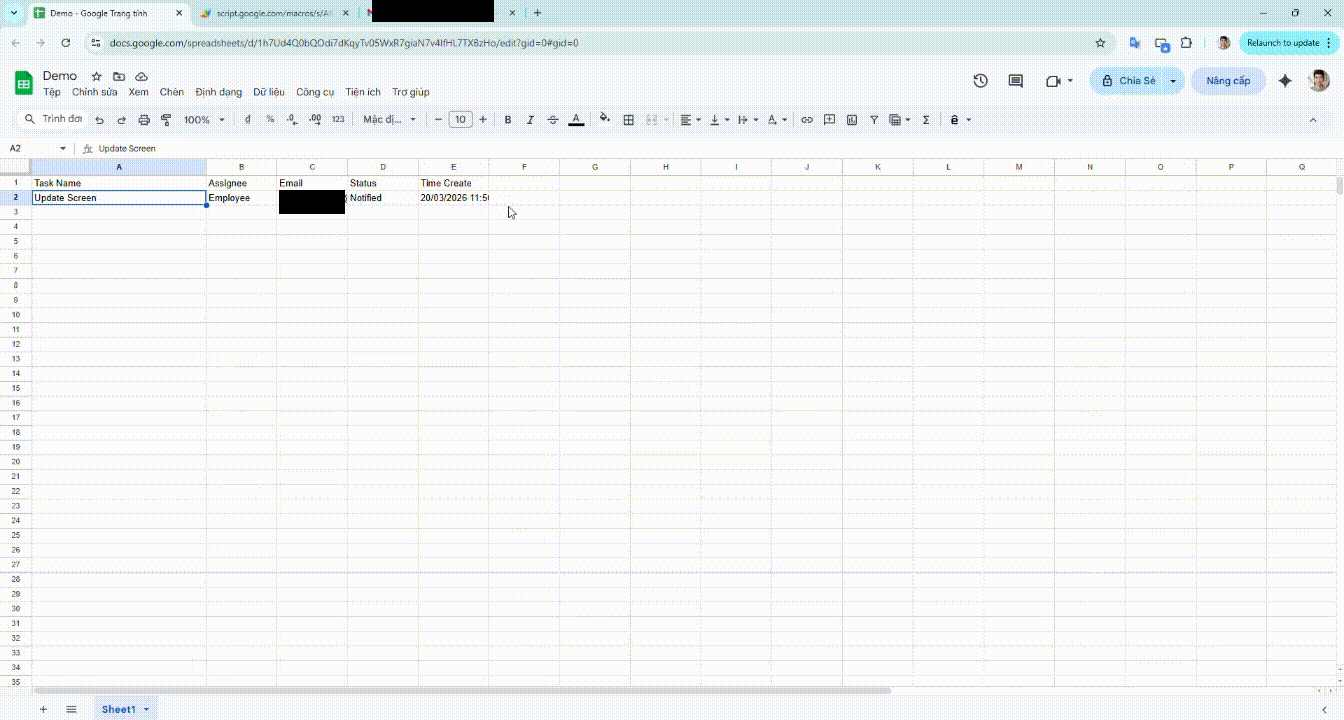Apply strikethrough formatting
This screenshot has width=1344, height=720.
[x=553, y=119]
